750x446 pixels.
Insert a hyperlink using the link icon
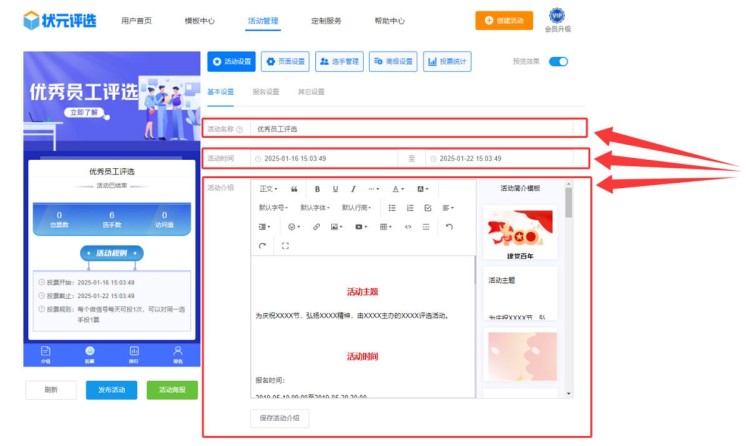(x=316, y=227)
